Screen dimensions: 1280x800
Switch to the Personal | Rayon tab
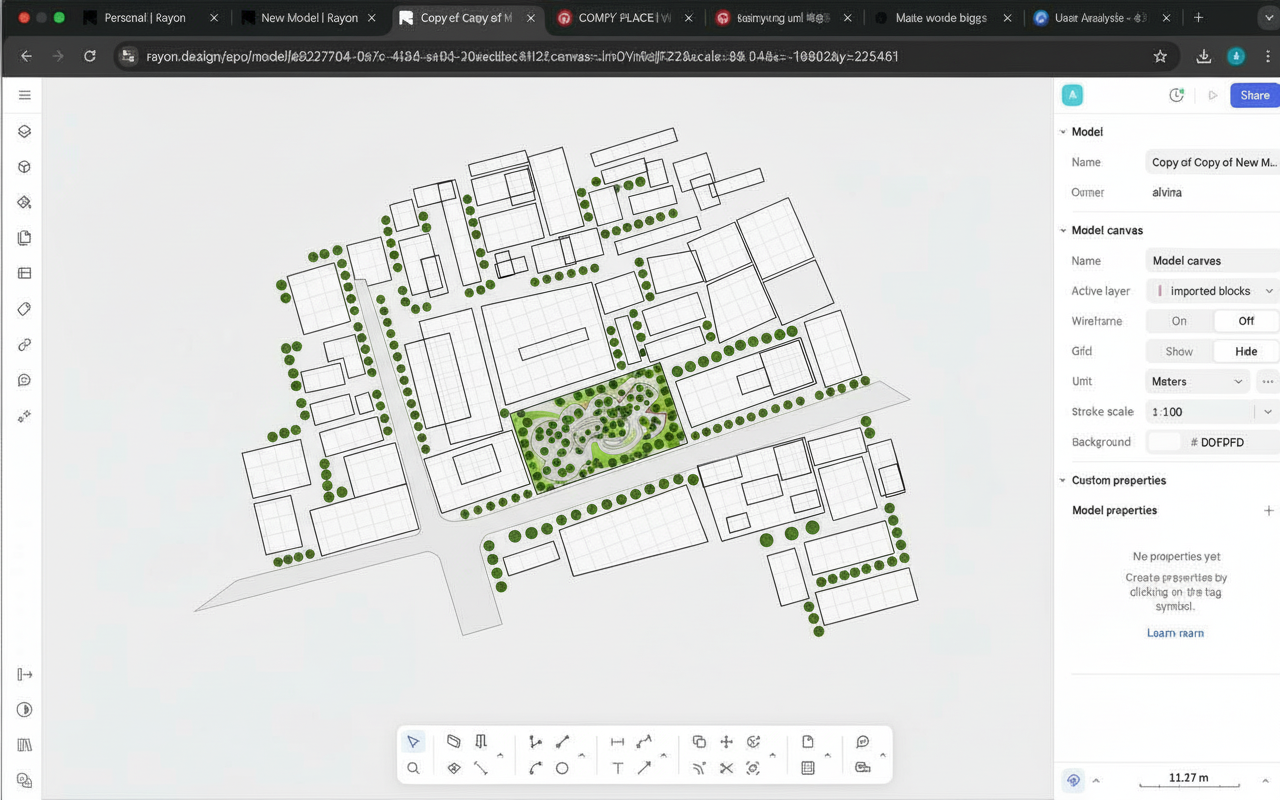point(145,18)
